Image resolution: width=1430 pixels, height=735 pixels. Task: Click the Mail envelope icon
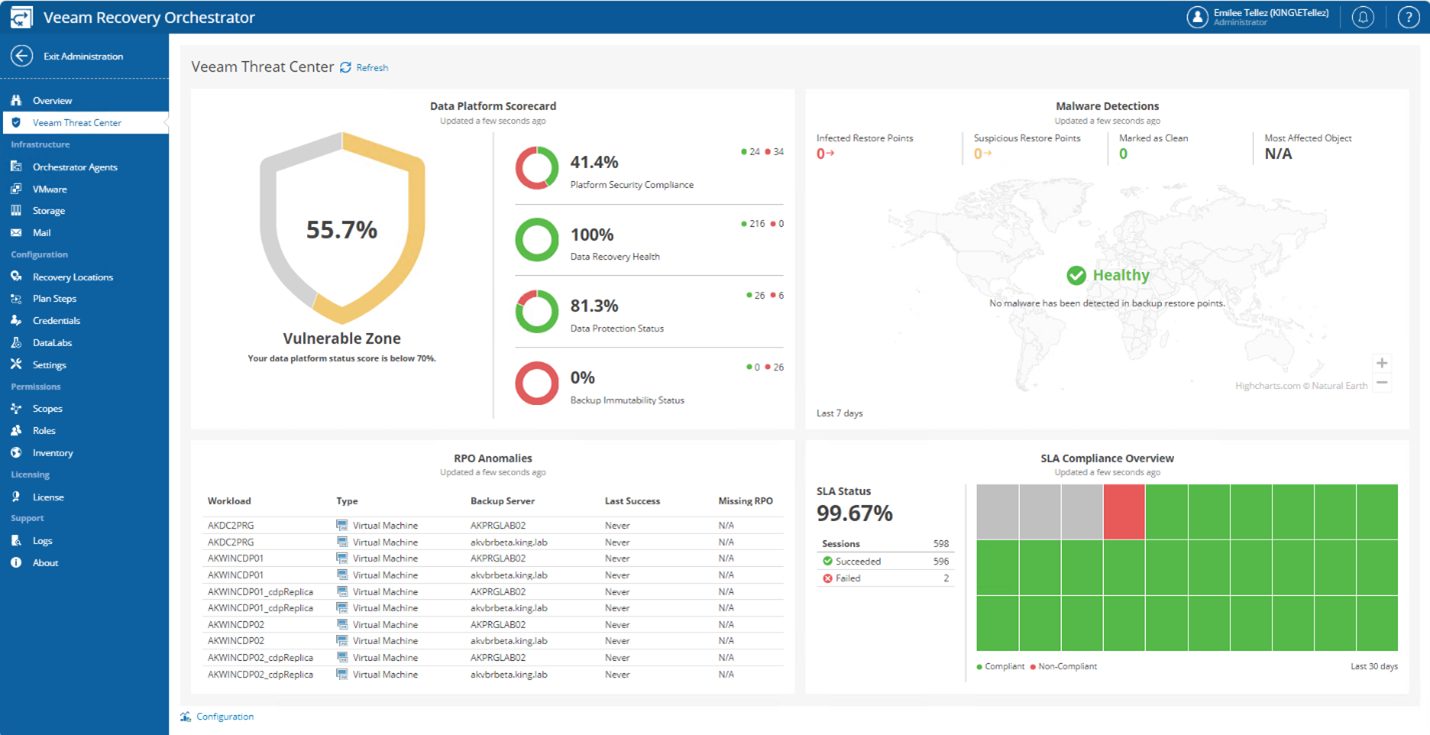(16, 232)
